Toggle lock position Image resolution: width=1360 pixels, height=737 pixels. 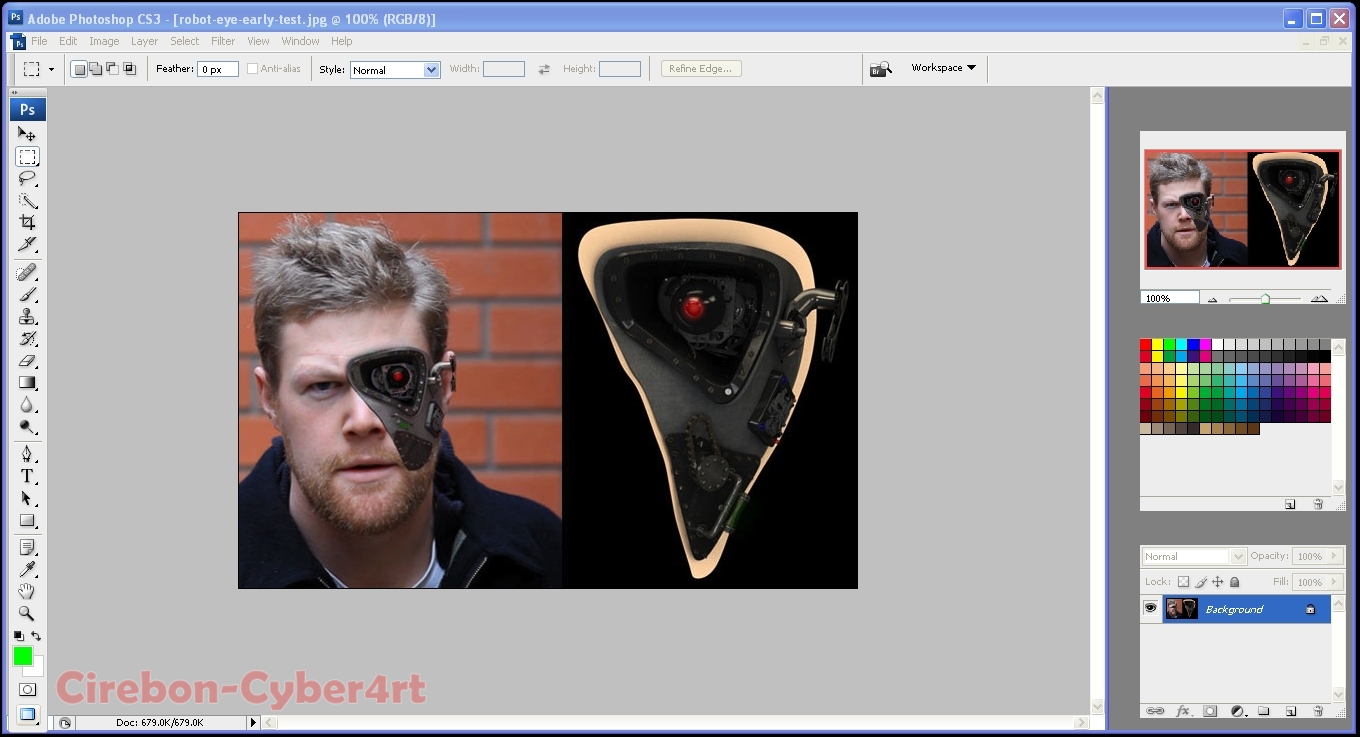click(x=1218, y=582)
